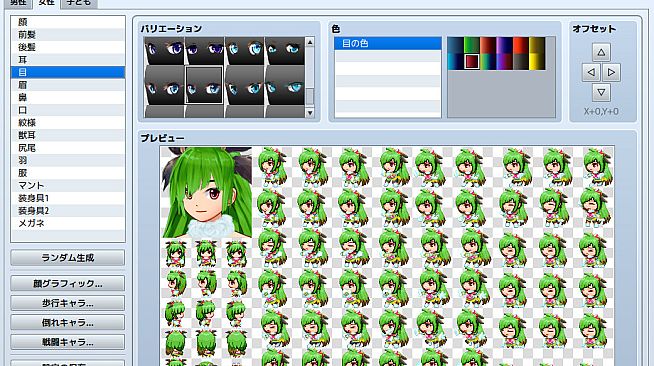Choose the green color swatch in the top row
The height and width of the screenshot is (366, 654).
click(472, 45)
